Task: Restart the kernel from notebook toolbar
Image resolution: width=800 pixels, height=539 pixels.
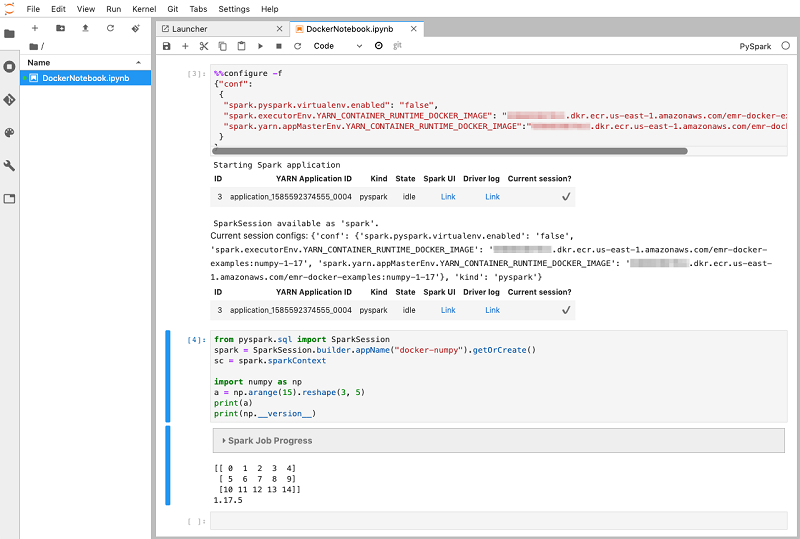Action: coord(297,46)
